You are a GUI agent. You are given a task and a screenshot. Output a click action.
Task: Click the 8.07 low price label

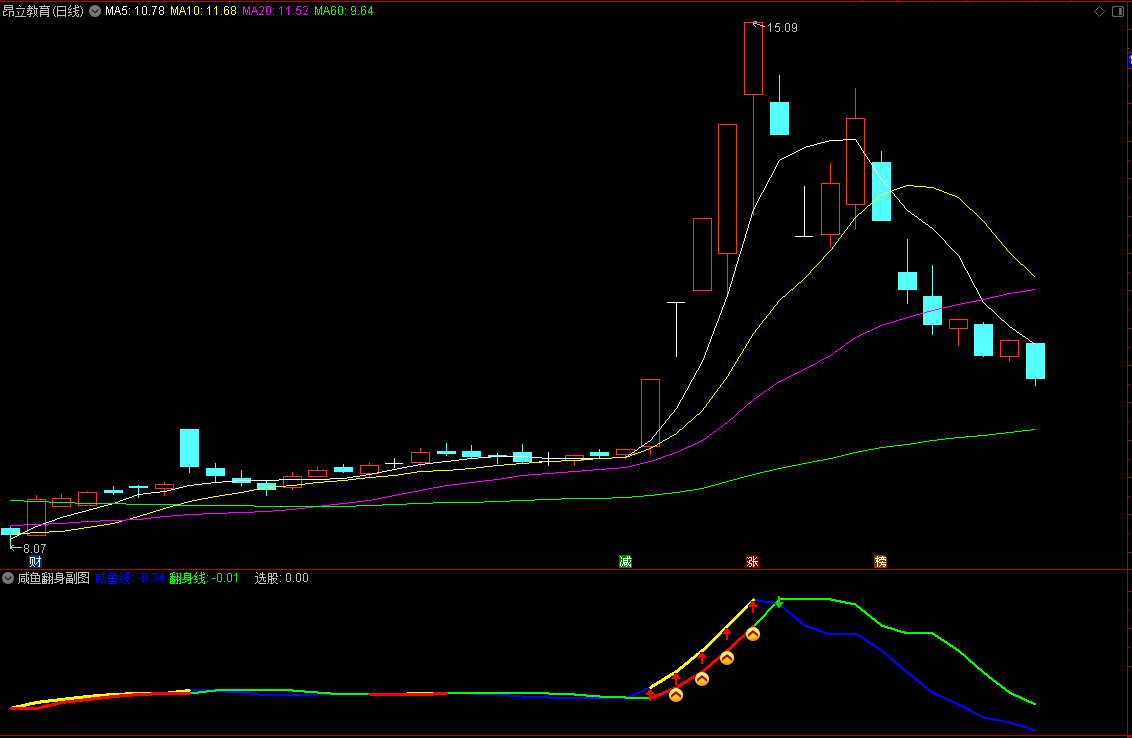click(35, 548)
